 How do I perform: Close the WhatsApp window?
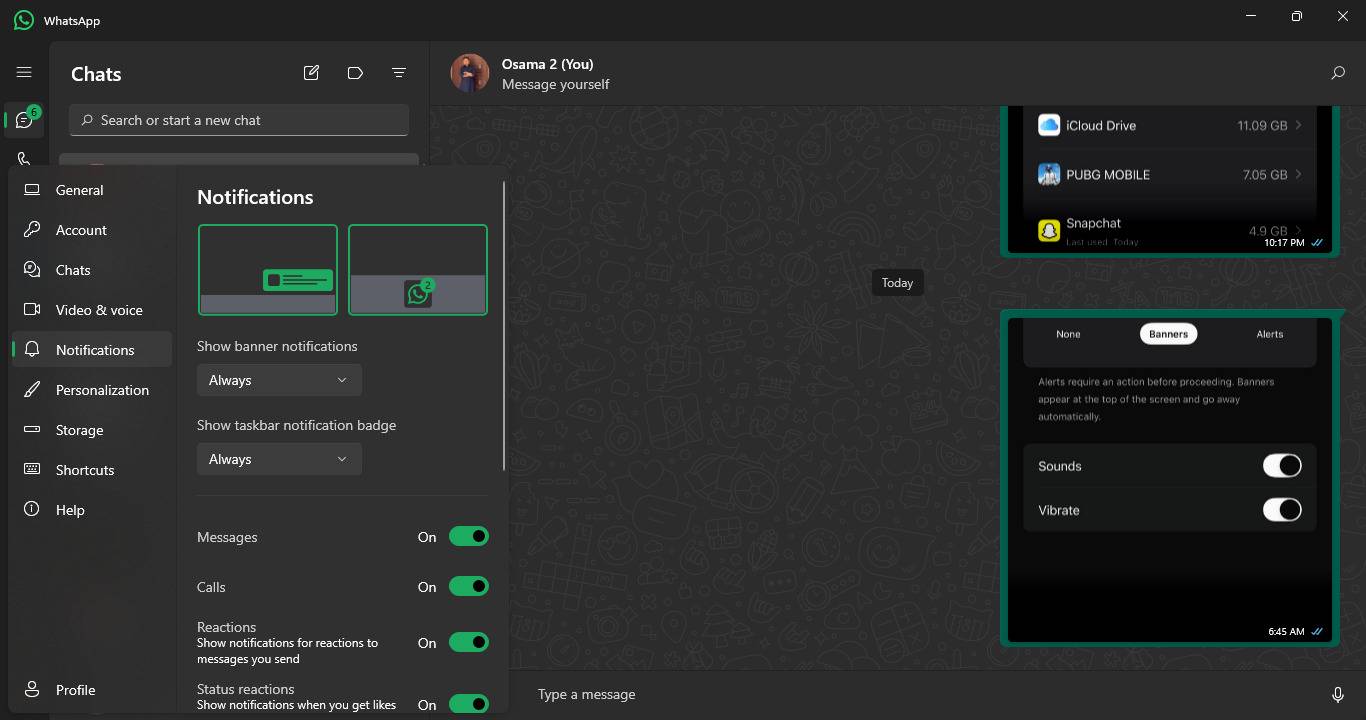pos(1343,16)
